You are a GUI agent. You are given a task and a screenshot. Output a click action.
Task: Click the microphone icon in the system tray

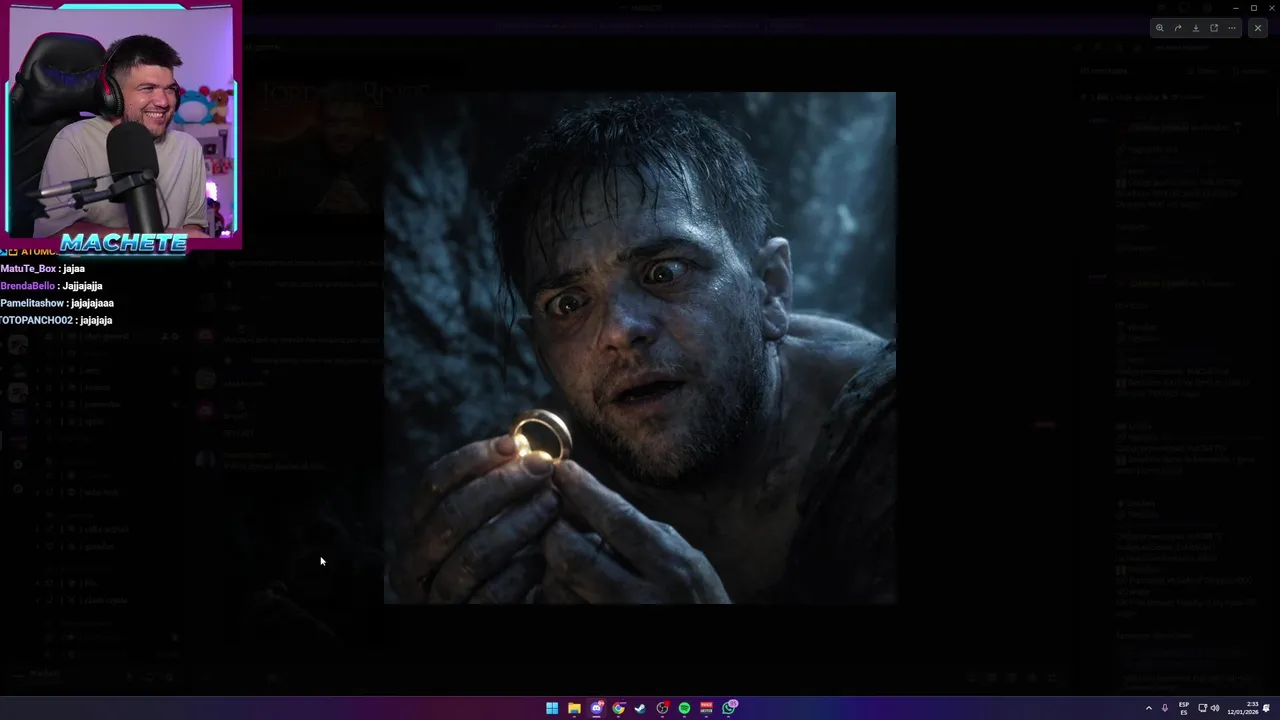point(1164,708)
